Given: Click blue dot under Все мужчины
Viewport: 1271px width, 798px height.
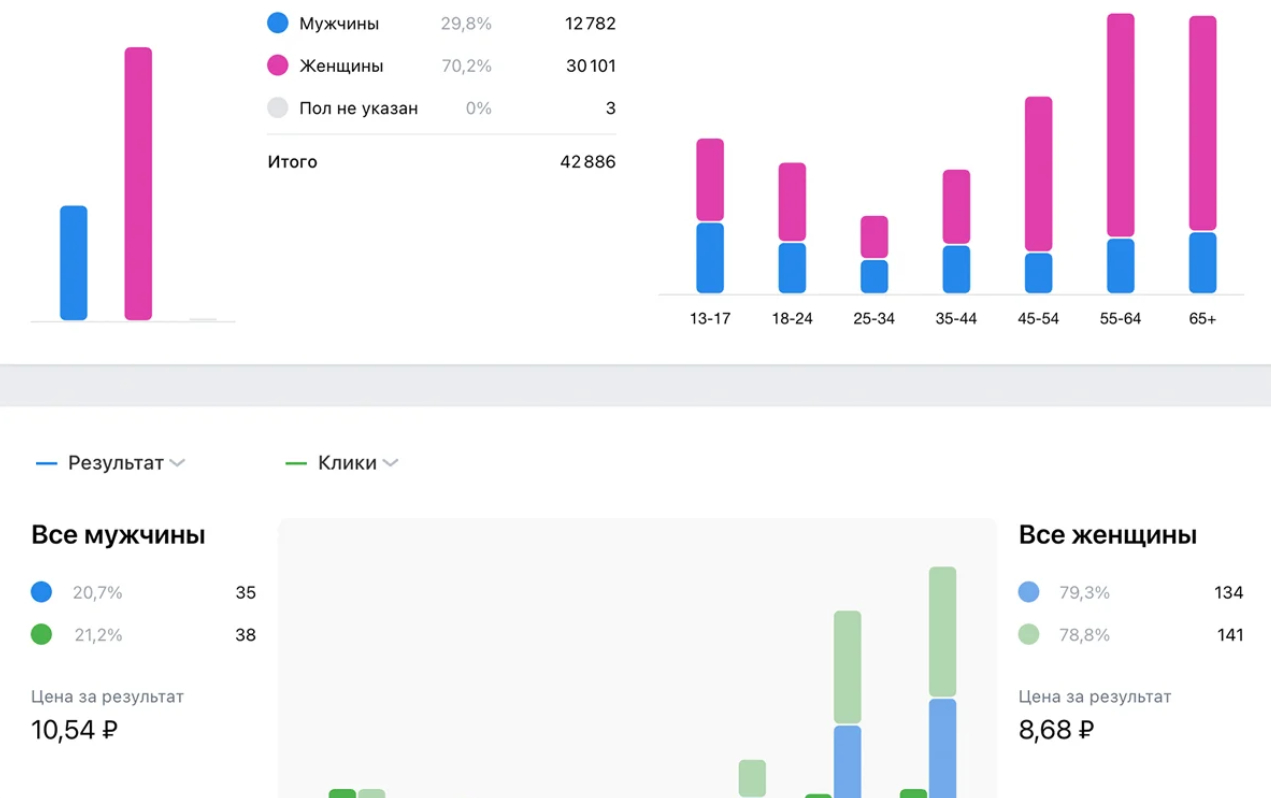Looking at the screenshot, I should (41, 592).
